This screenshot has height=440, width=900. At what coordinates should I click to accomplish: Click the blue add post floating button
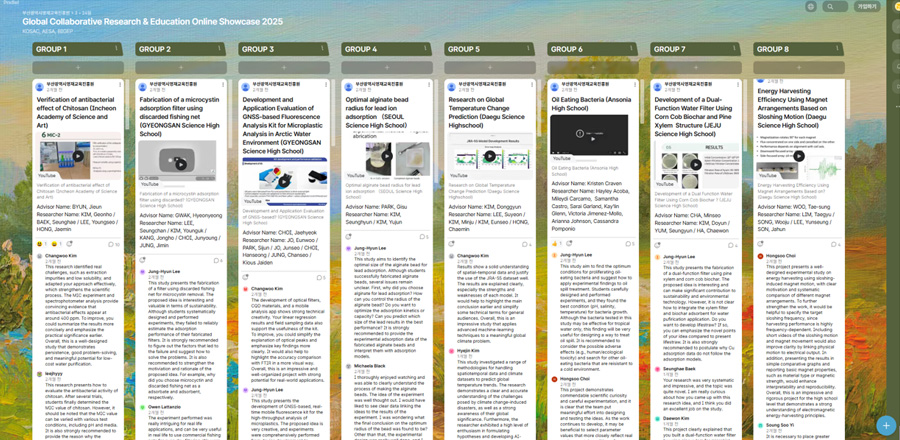pyautogui.click(x=884, y=424)
